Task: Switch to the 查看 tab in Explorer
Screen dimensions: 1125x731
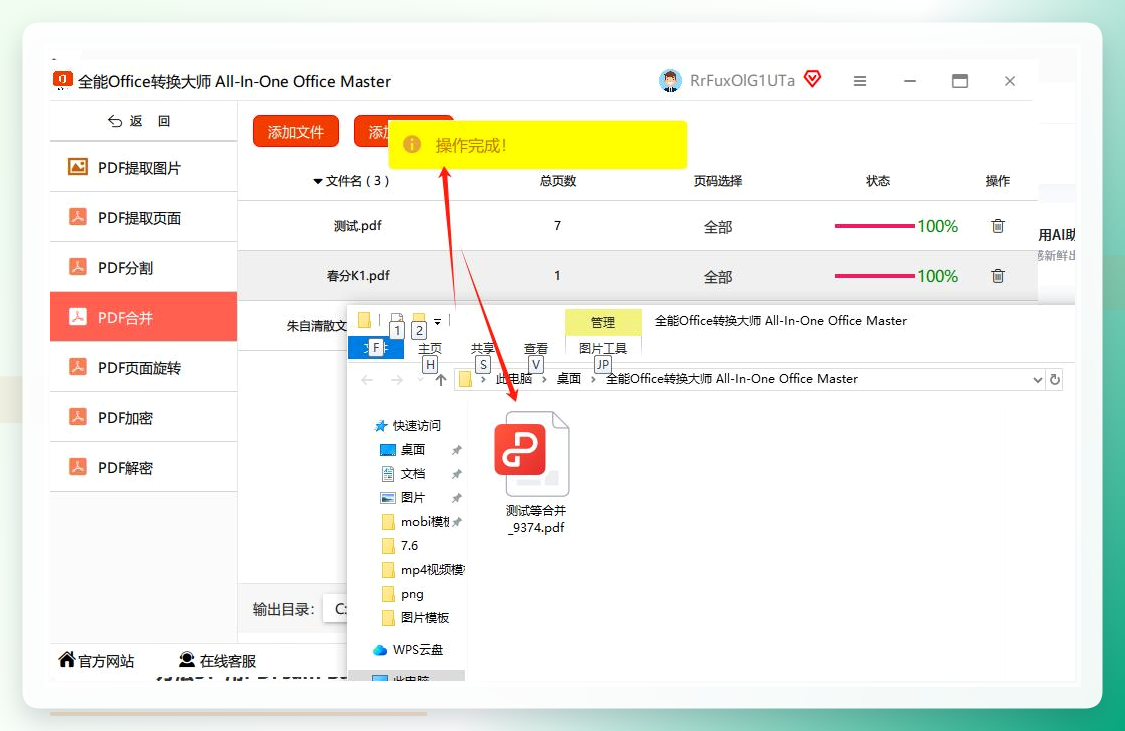Action: pos(536,348)
